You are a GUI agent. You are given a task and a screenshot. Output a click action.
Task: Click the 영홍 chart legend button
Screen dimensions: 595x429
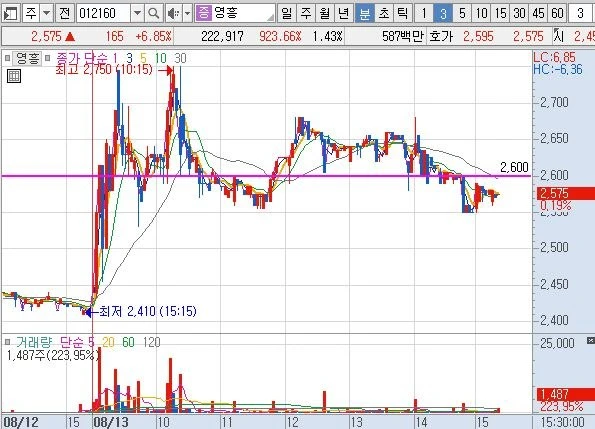coord(28,58)
